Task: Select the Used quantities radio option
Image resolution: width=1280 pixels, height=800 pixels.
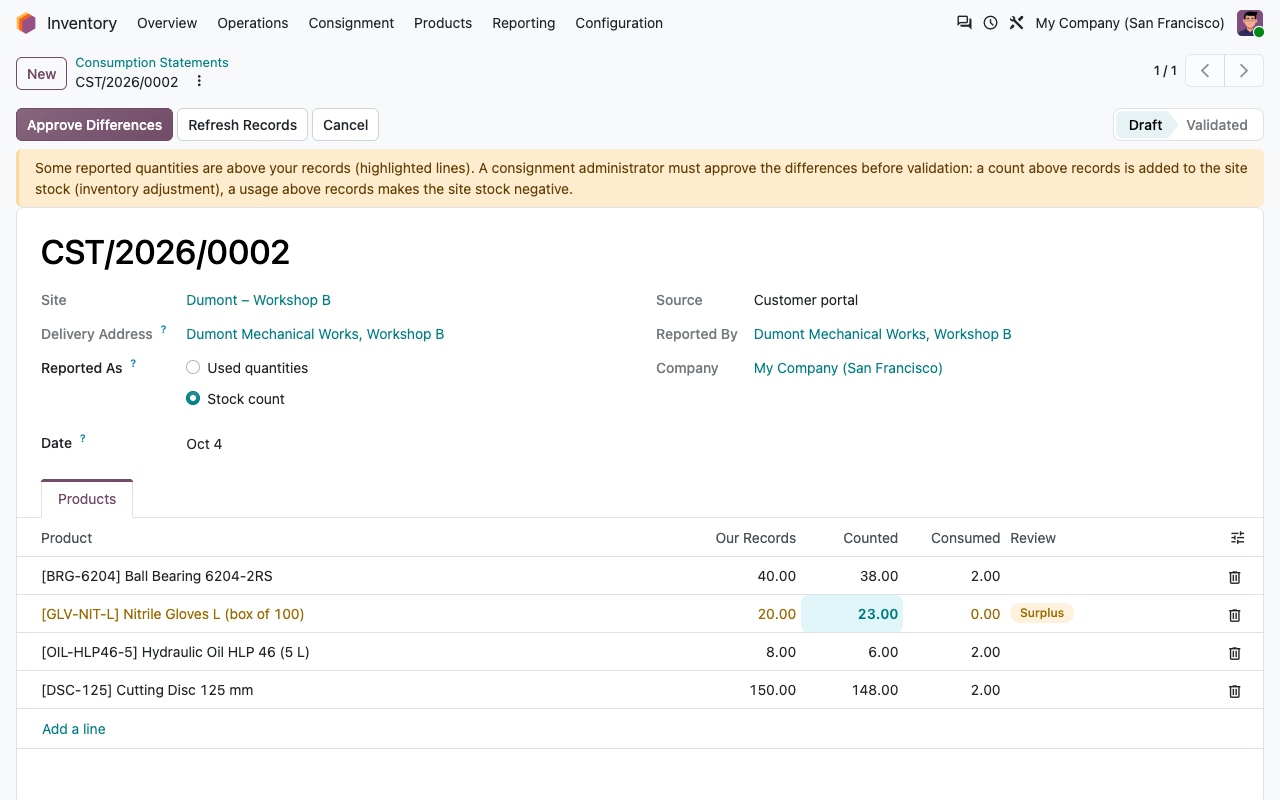Action: (x=193, y=368)
